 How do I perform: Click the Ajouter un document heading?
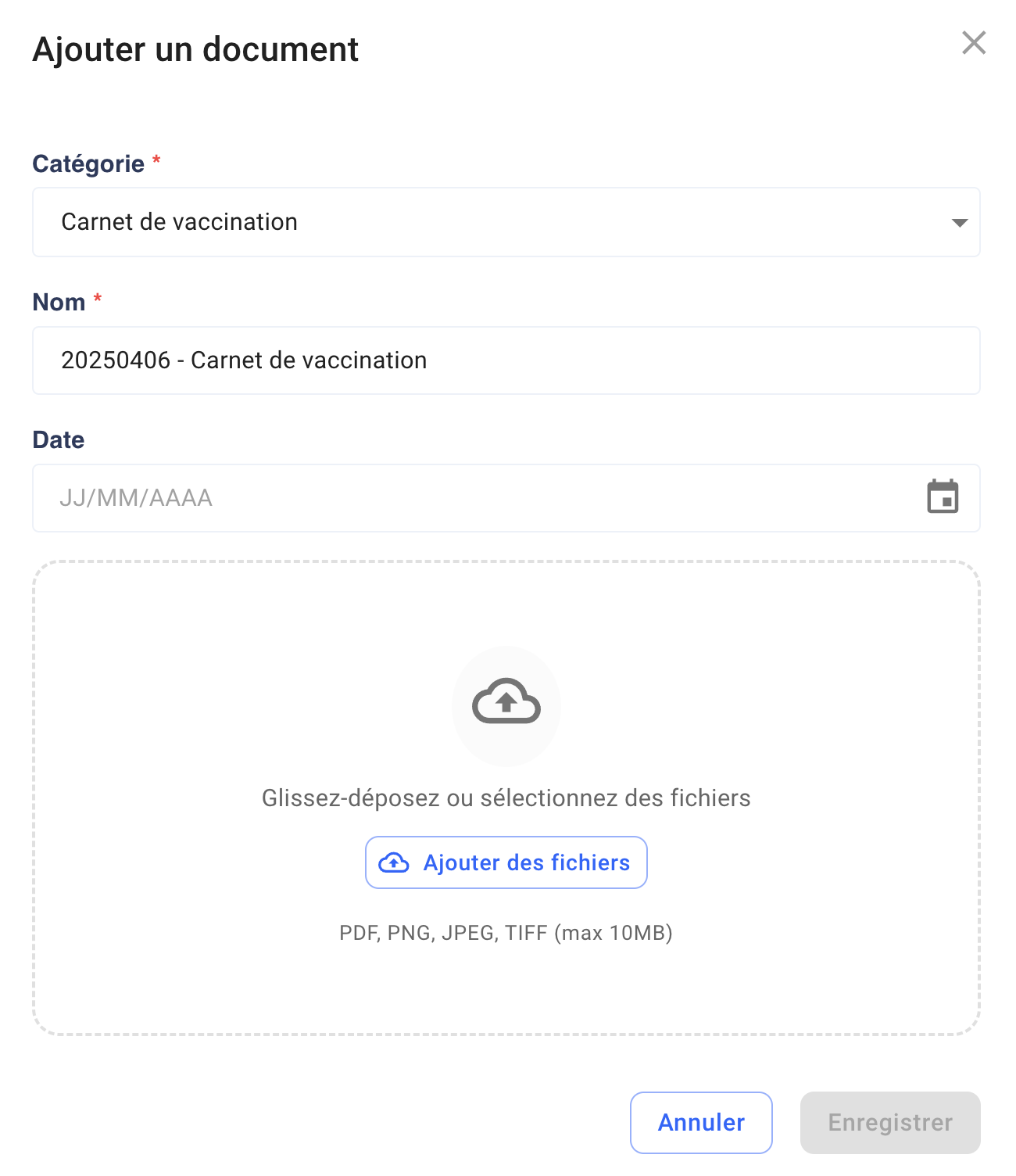click(x=195, y=49)
